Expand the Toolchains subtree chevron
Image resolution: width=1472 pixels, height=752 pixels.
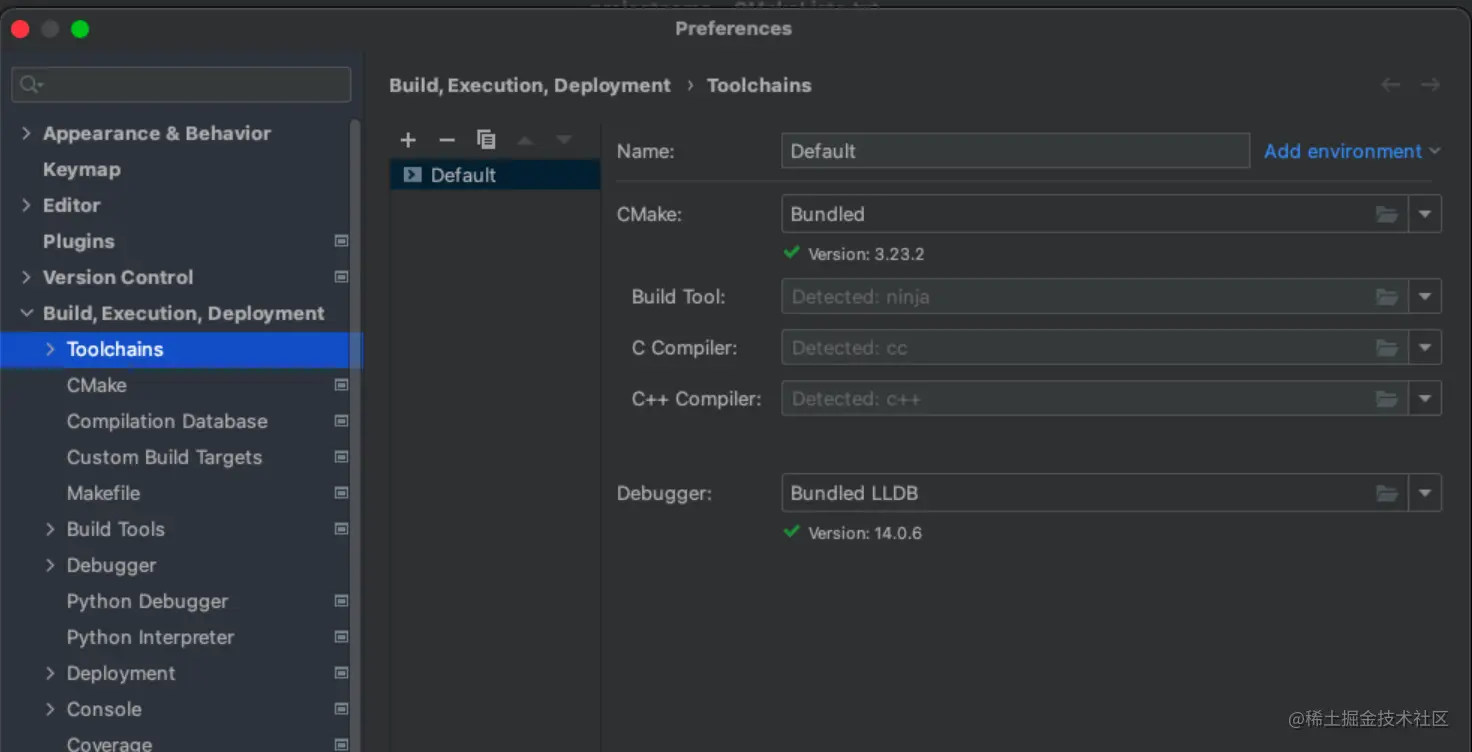click(50, 349)
